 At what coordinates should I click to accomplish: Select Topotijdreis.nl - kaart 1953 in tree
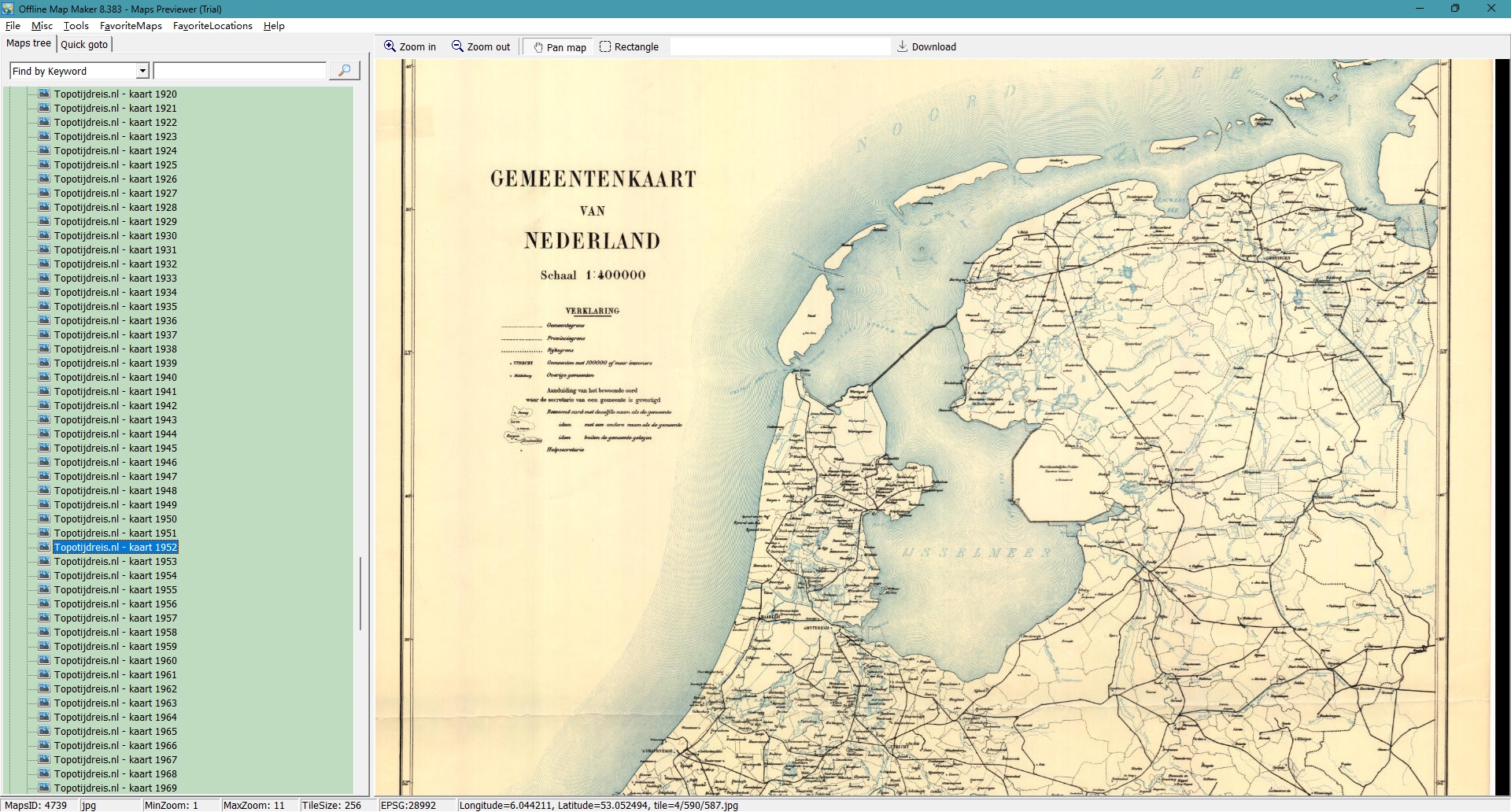[115, 561]
